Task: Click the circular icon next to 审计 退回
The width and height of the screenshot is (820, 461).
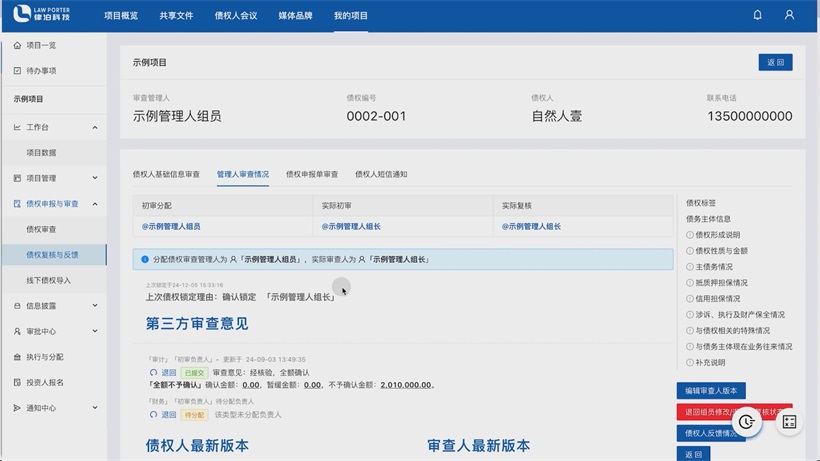Action: tap(153, 373)
